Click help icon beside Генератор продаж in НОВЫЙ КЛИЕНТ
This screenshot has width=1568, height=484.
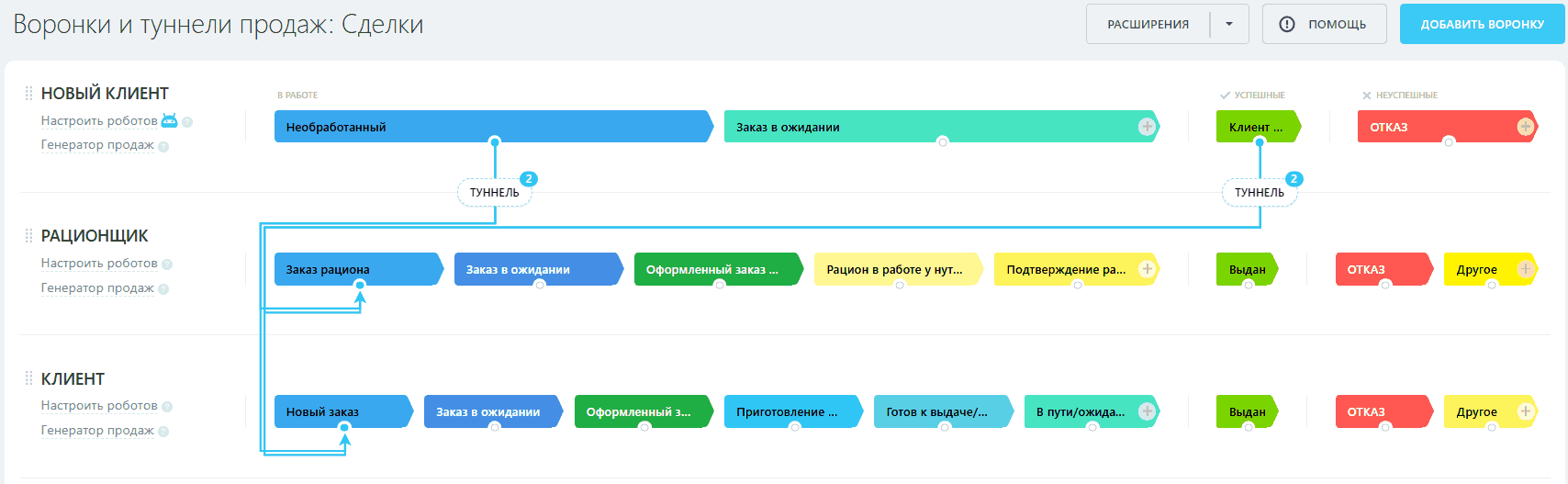tap(163, 147)
